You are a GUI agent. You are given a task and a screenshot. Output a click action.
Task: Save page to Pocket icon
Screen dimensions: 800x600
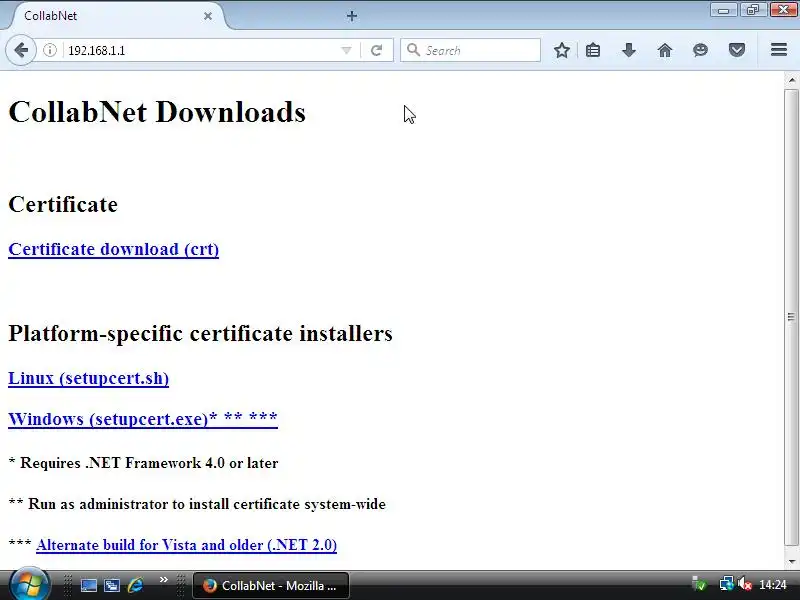(737, 50)
